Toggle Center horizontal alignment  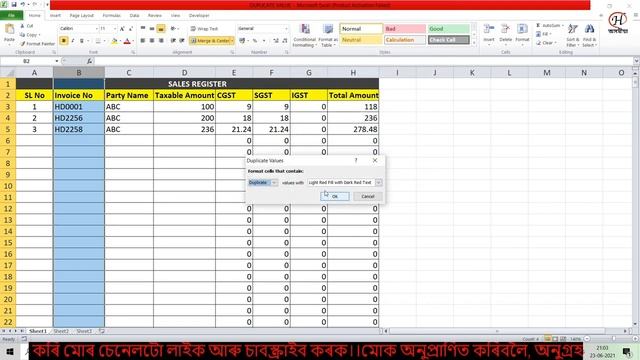(152, 41)
